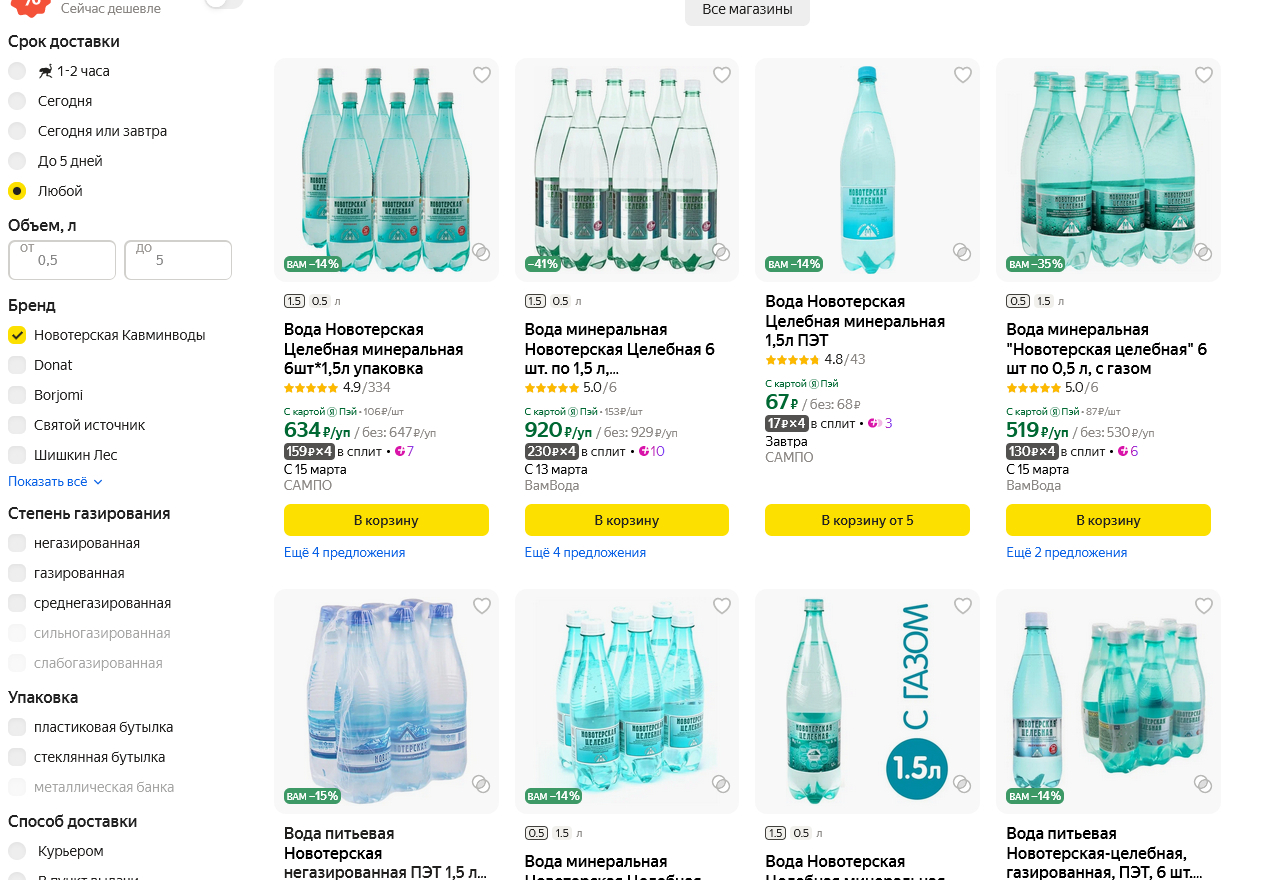The height and width of the screenshot is (880, 1265).
Task: Favorite the питьевая негазированная water pack
Action: pyautogui.click(x=482, y=606)
